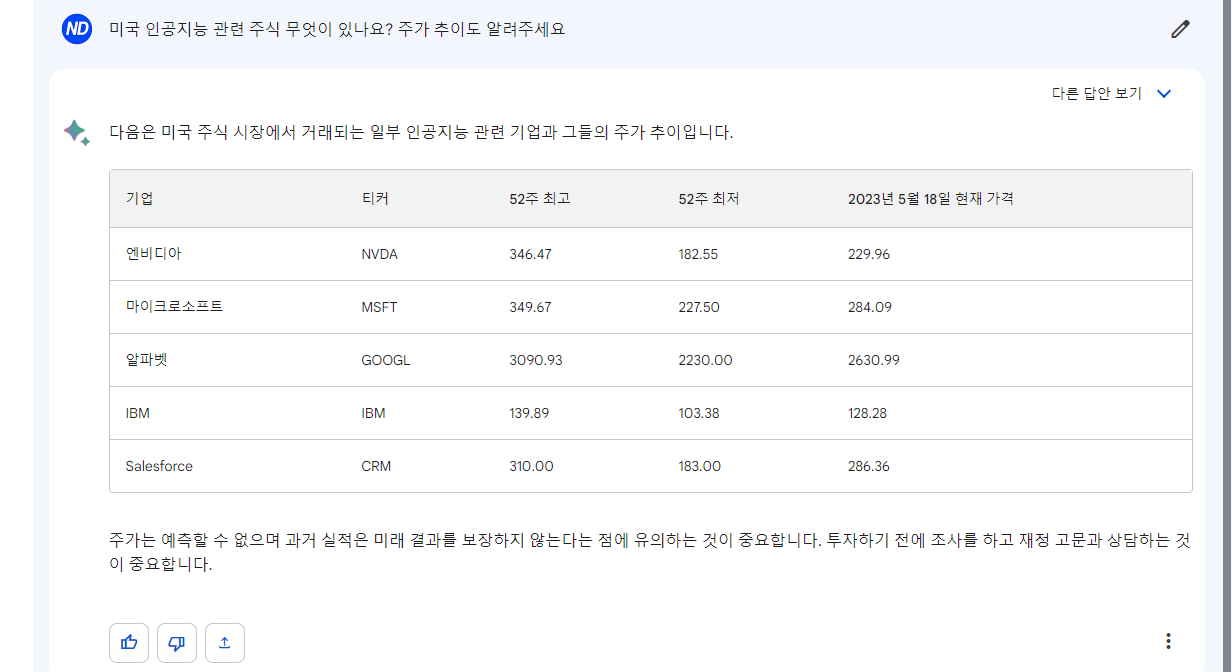The width and height of the screenshot is (1232, 672).
Task: Click the 52주 최고 column header
Action: coord(540,199)
